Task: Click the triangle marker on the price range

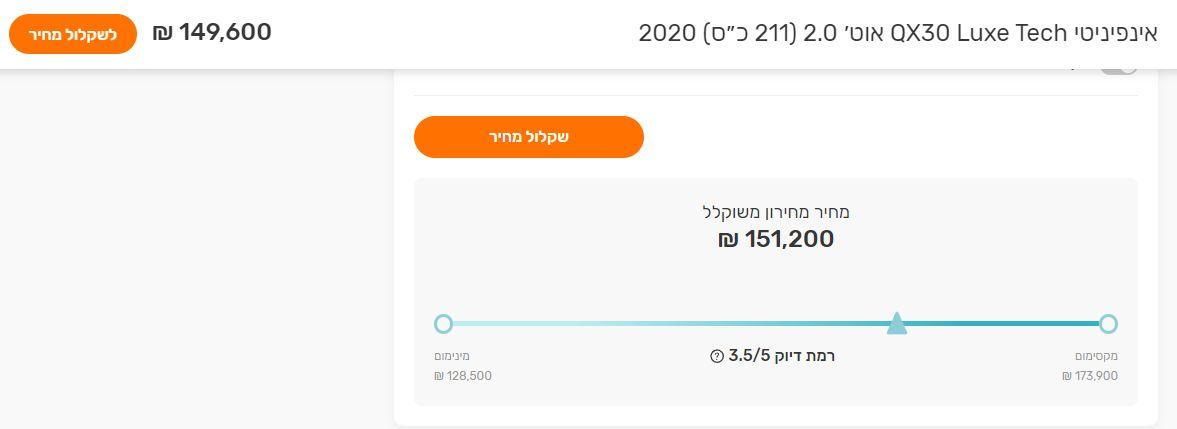Action: click(897, 323)
